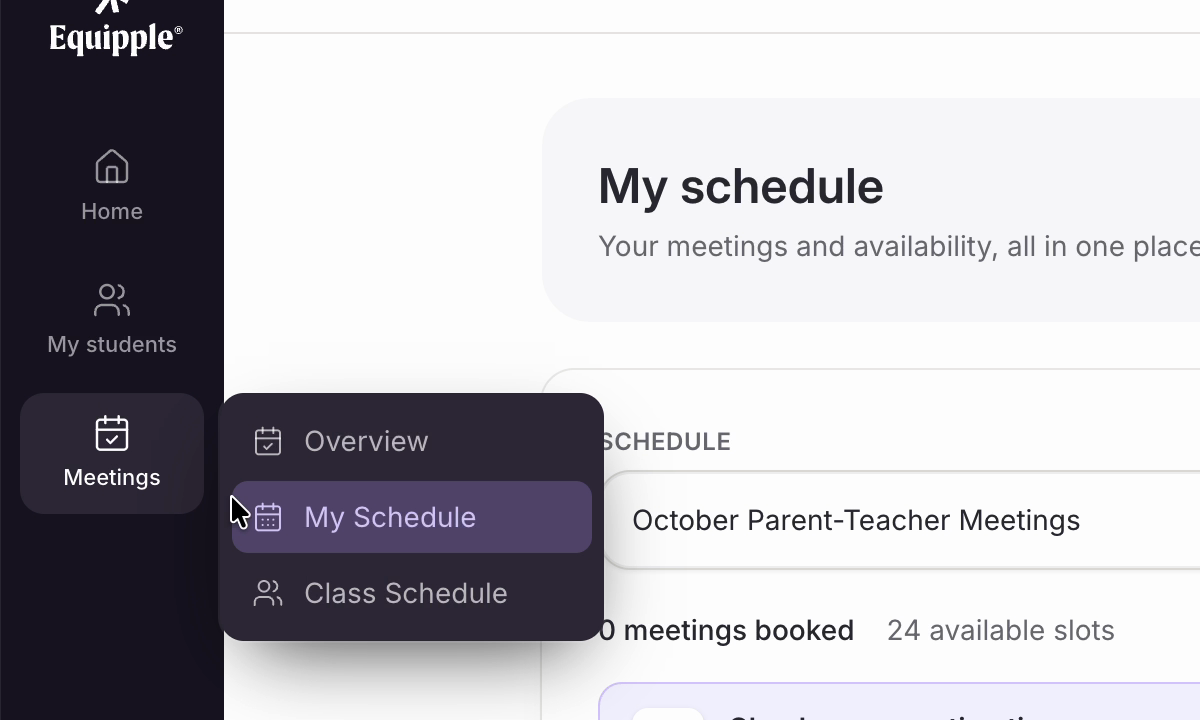Click the Meetings calendar-check sidebar icon
This screenshot has height=720, width=1200.
coord(112,433)
